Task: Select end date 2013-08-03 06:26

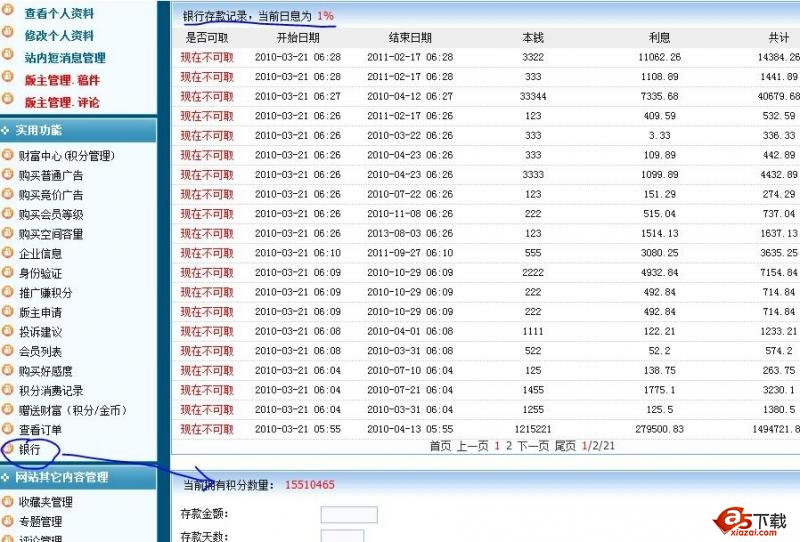Action: coord(410,233)
